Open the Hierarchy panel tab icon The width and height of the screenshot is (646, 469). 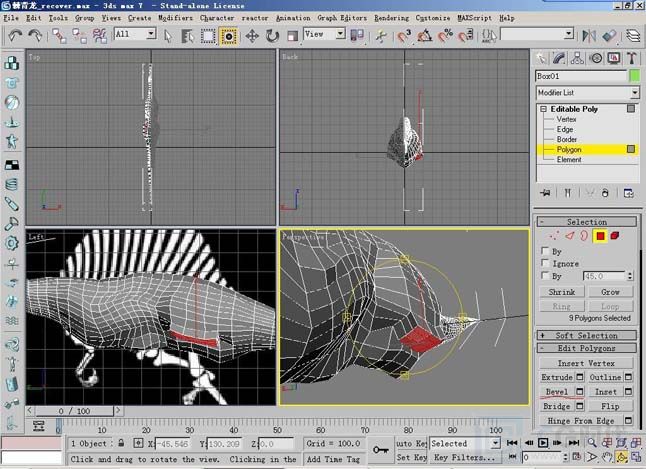pos(577,58)
